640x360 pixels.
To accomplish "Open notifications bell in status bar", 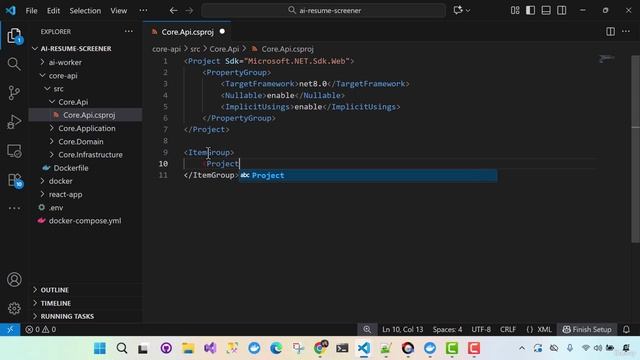I will (626, 329).
